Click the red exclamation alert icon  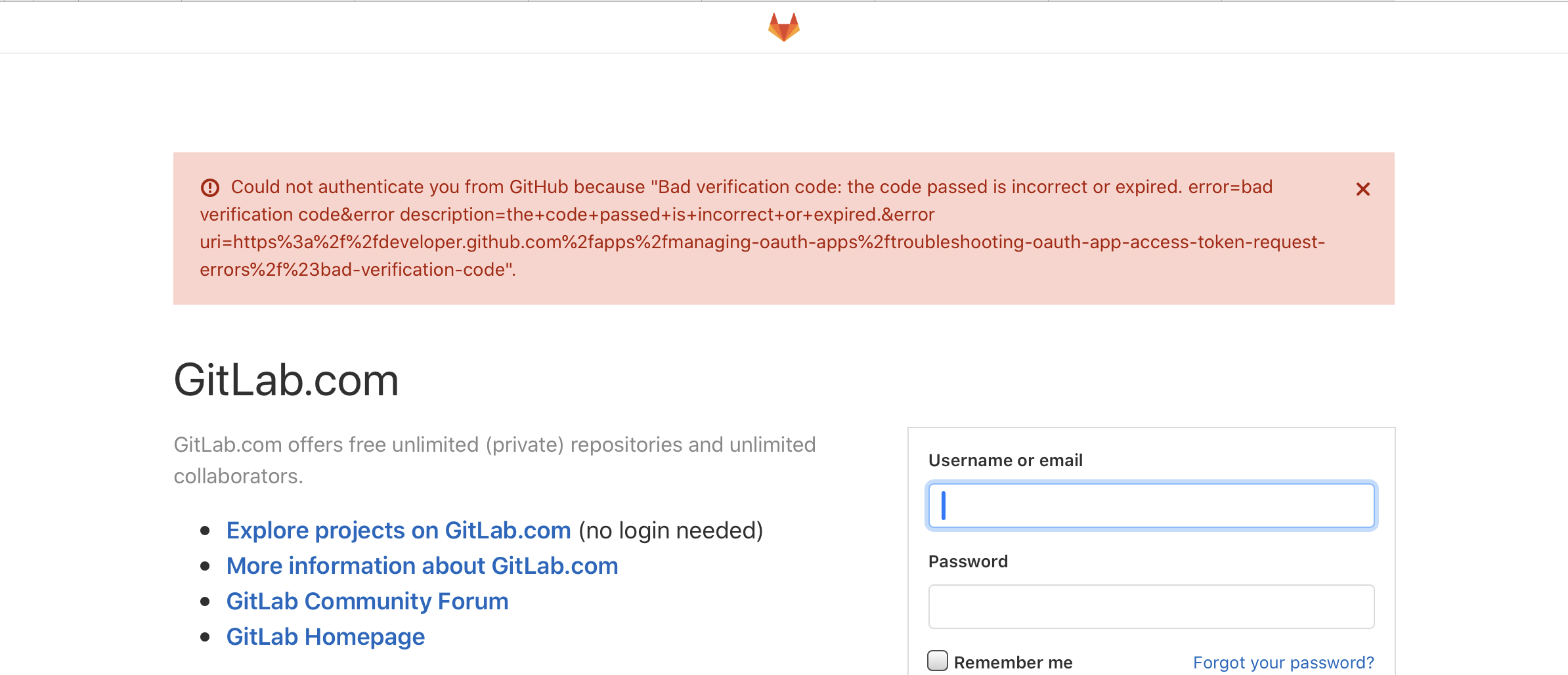[209, 188]
